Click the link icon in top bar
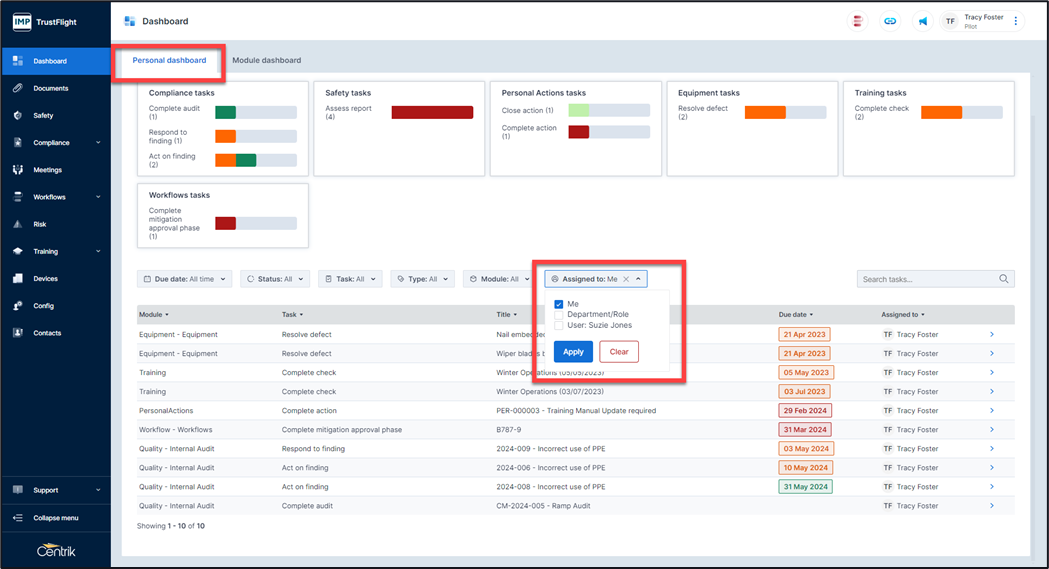1049x569 pixels. (890, 21)
